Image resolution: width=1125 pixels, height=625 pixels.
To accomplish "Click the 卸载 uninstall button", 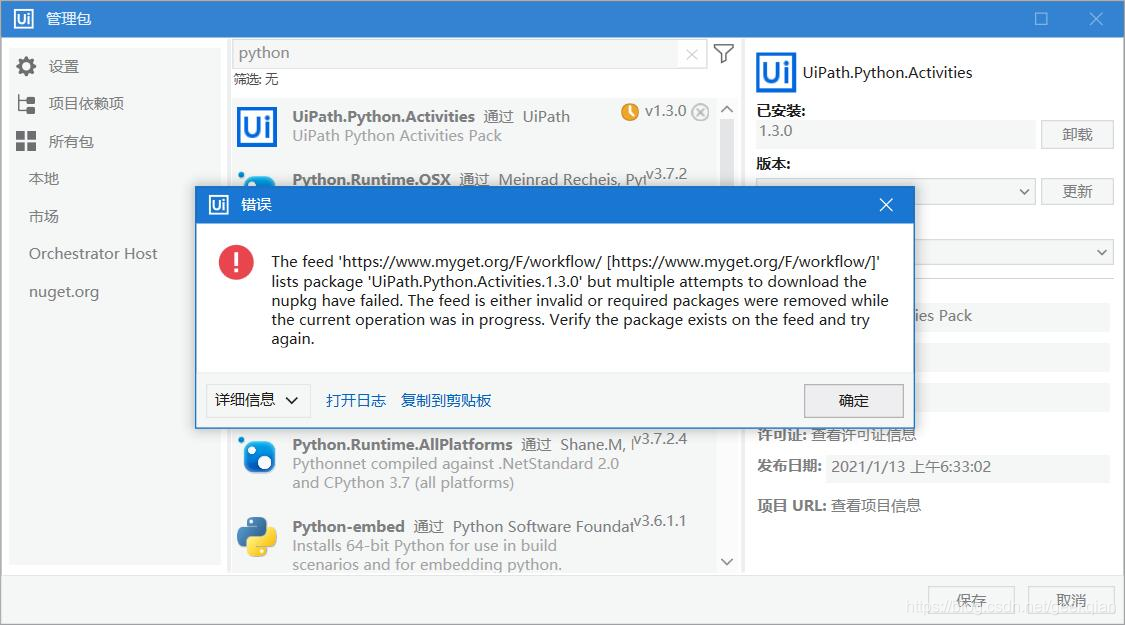I will pos(1077,134).
